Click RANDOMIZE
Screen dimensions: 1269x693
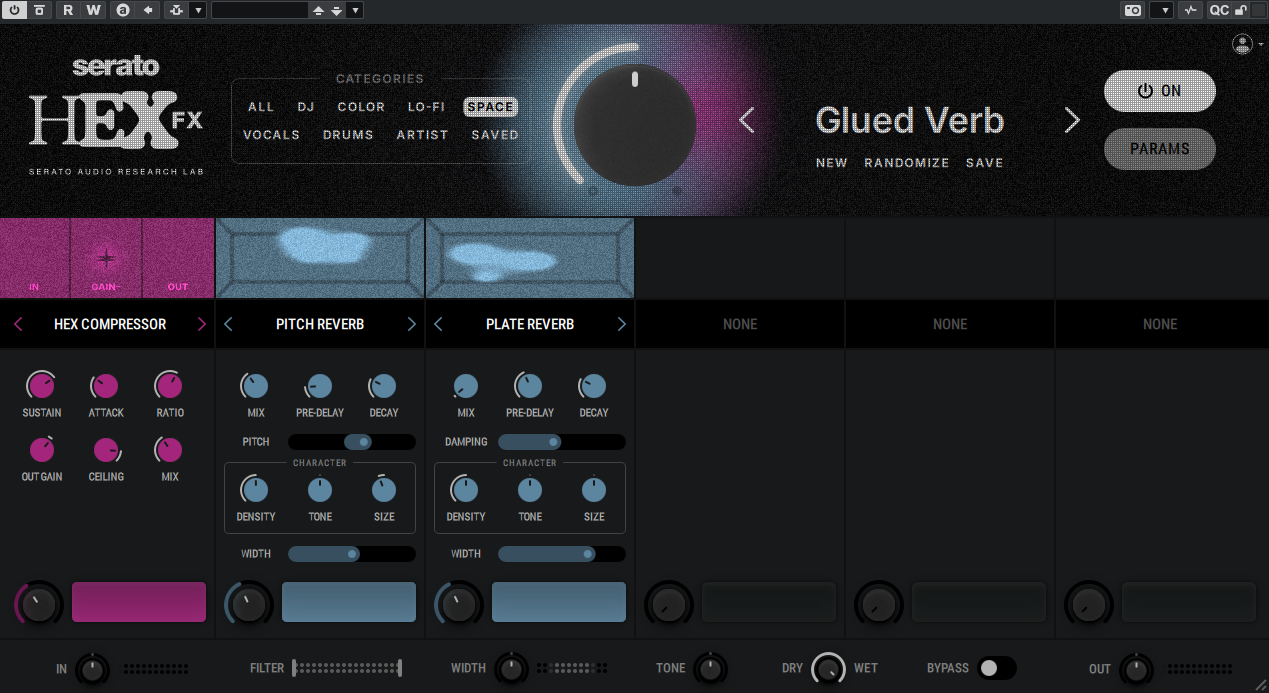point(907,163)
